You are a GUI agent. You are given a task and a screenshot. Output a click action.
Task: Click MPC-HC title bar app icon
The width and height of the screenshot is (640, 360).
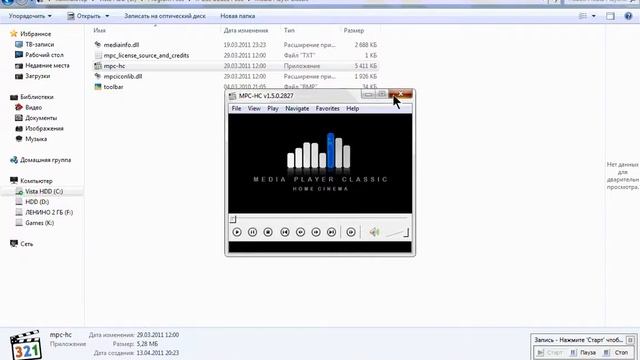[x=232, y=96]
